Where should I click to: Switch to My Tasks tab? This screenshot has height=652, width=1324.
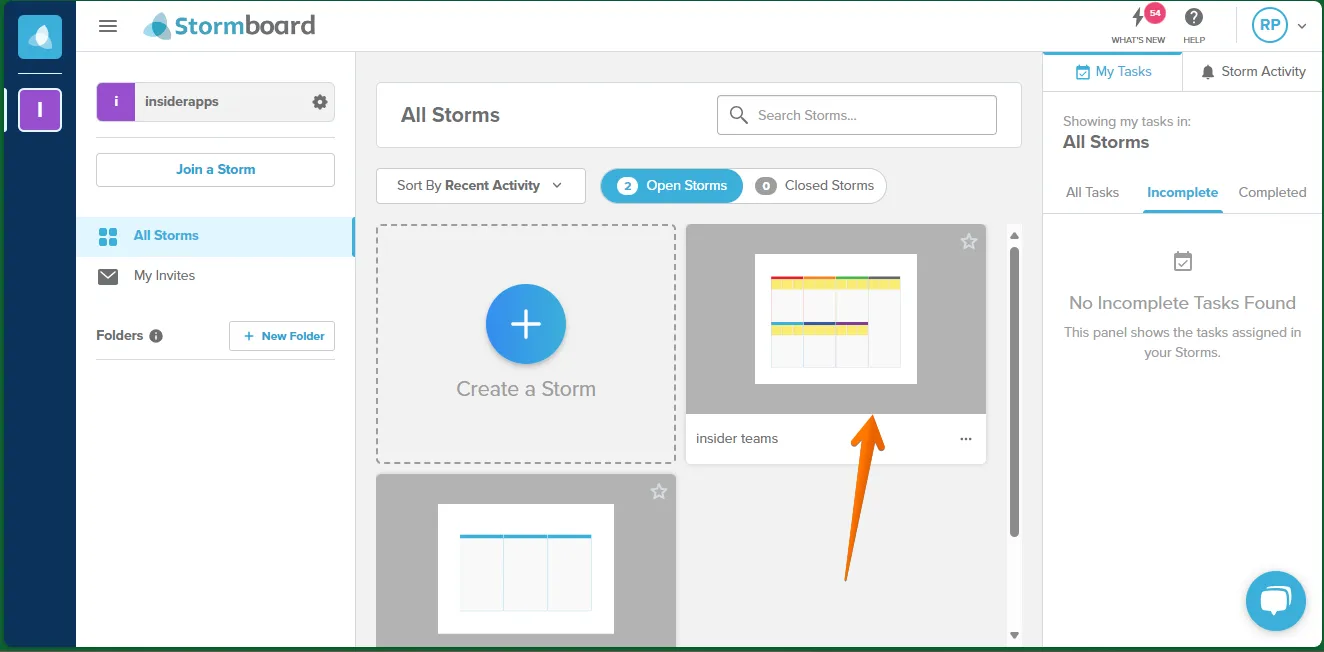[1113, 72]
